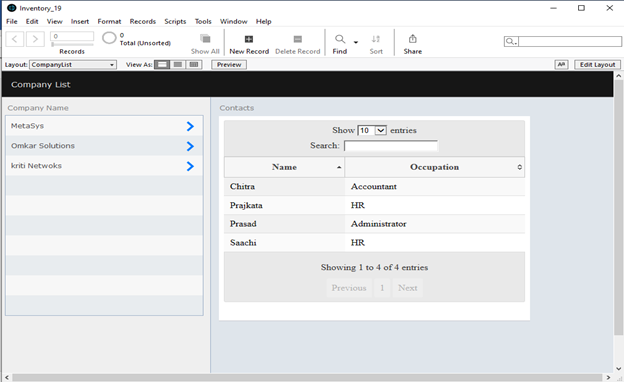Click horizontal scrollbar left arrow
This screenshot has height=382, width=624.
point(7,377)
